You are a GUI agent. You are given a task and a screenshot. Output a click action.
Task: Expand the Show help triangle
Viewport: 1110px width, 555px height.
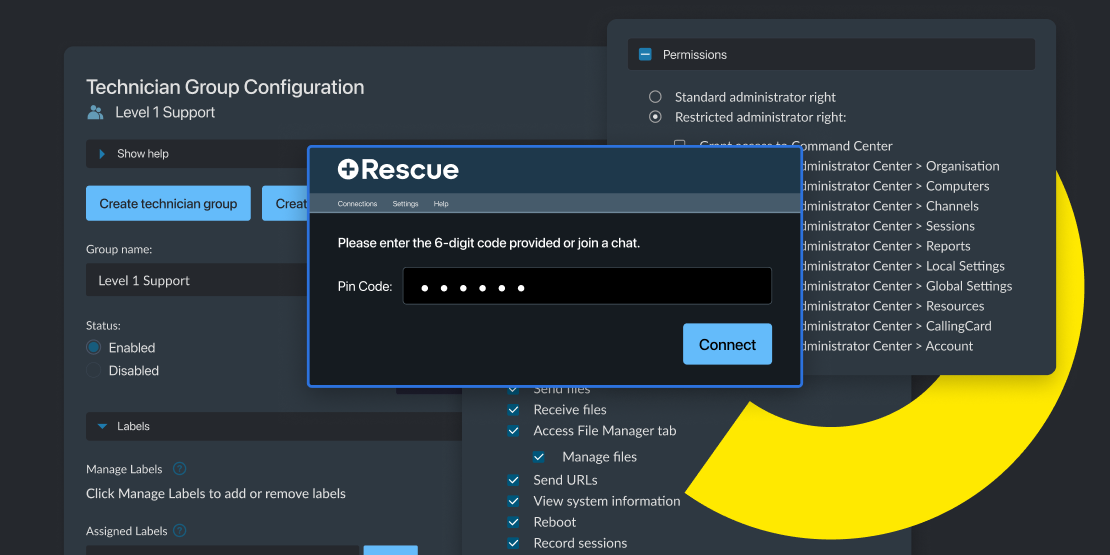pyautogui.click(x=102, y=154)
